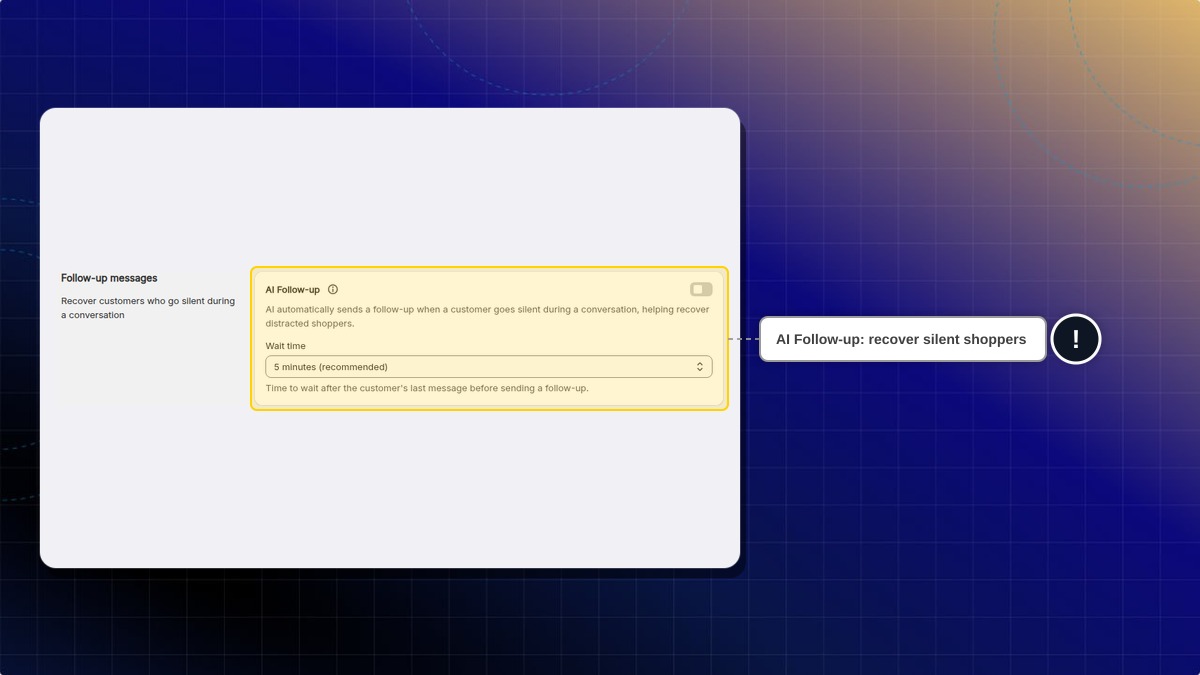Image resolution: width=1200 pixels, height=675 pixels.
Task: Click the "AI automatically sends a follow-up" description text
Action: pyautogui.click(x=488, y=316)
